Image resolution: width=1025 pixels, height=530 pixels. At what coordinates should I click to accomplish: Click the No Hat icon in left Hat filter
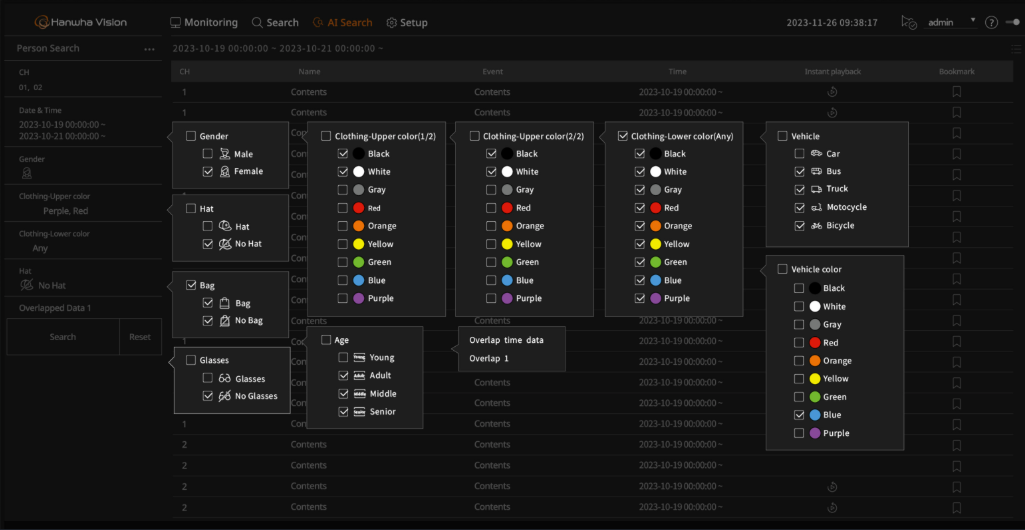coord(27,285)
